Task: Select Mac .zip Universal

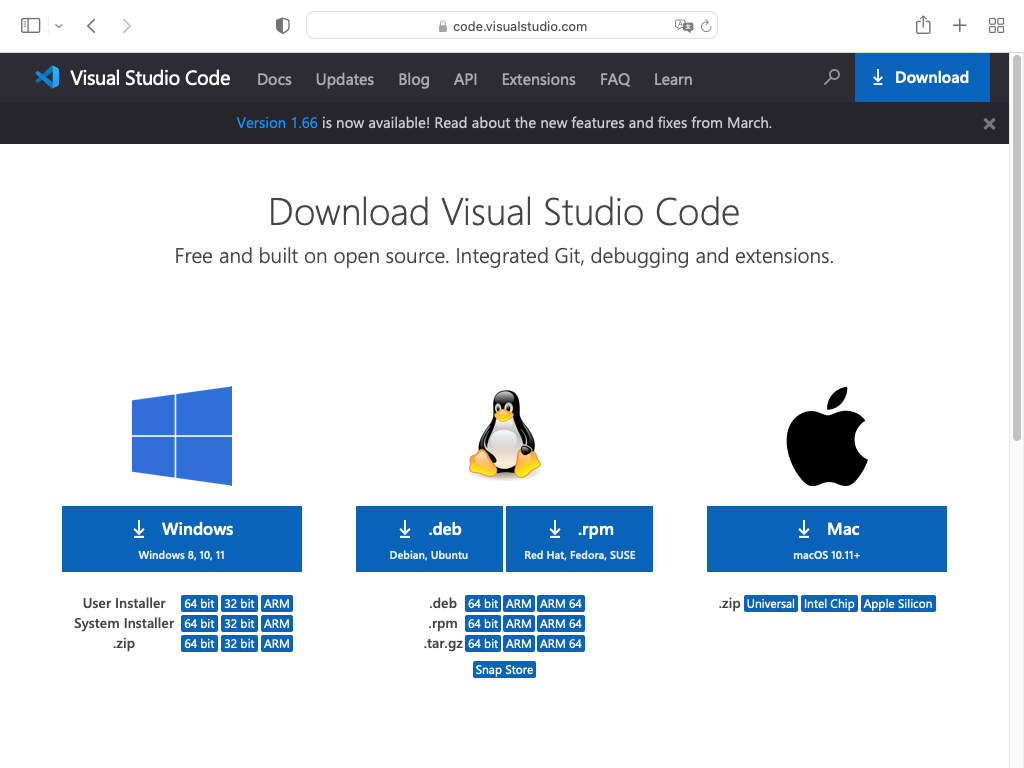Action: (x=771, y=604)
